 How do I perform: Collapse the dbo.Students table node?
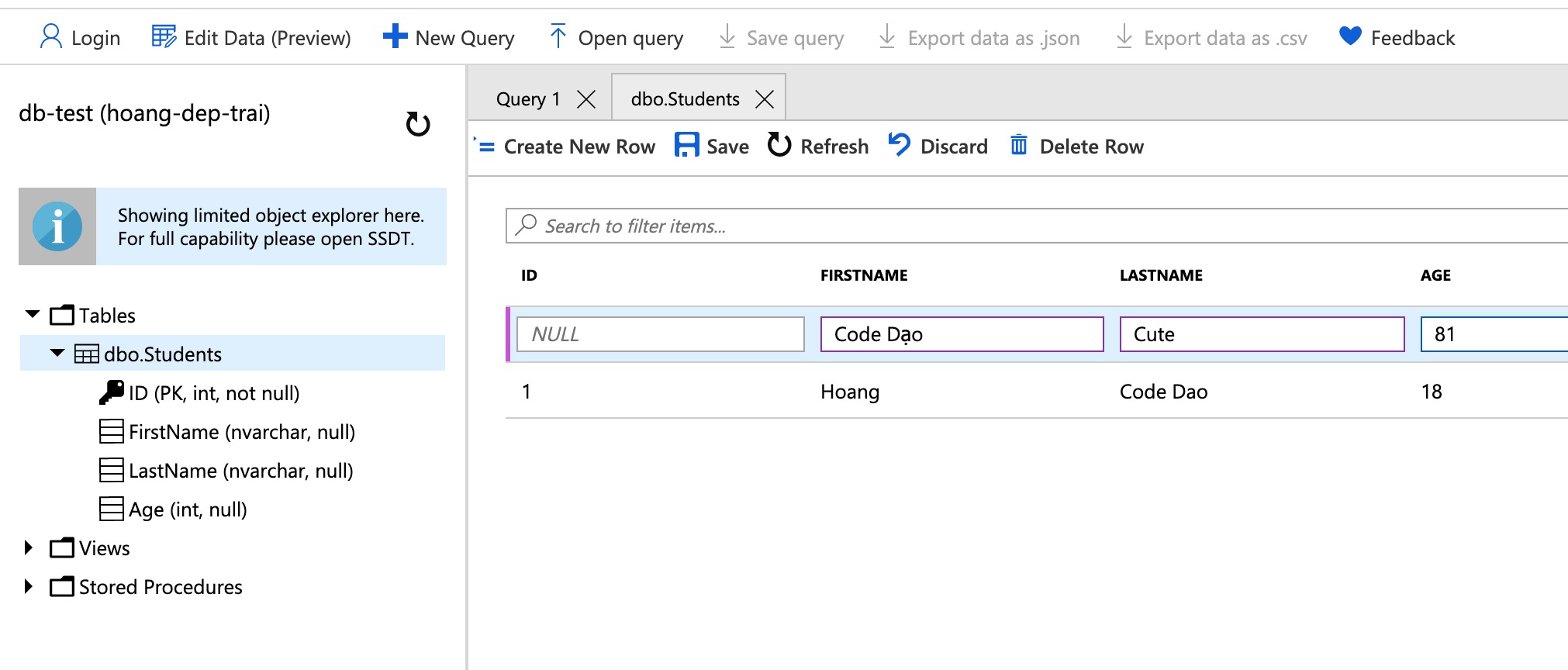coord(57,354)
